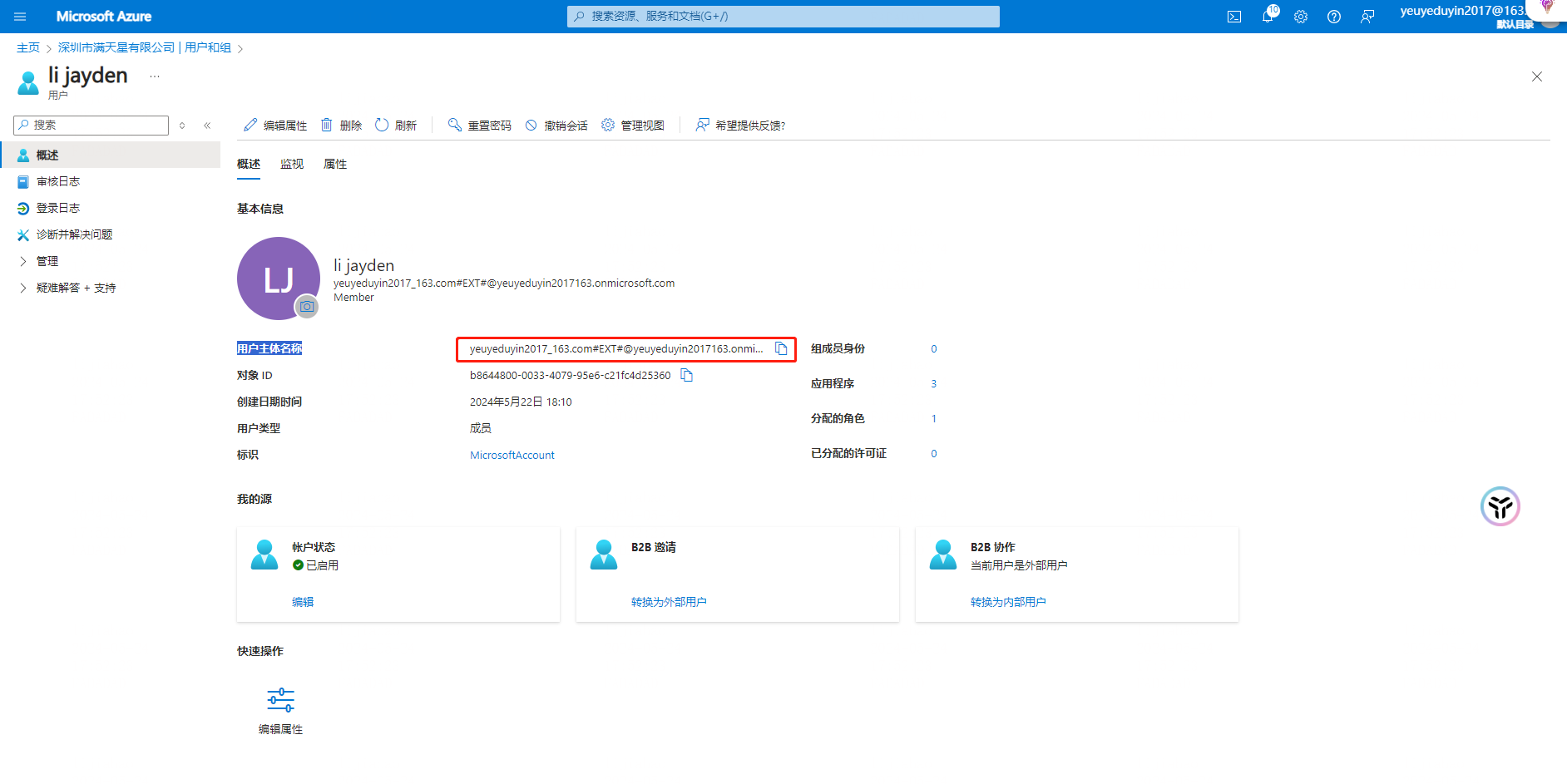Click 编辑属性 in the toolbar
This screenshot has height=784, width=1567.
point(275,126)
